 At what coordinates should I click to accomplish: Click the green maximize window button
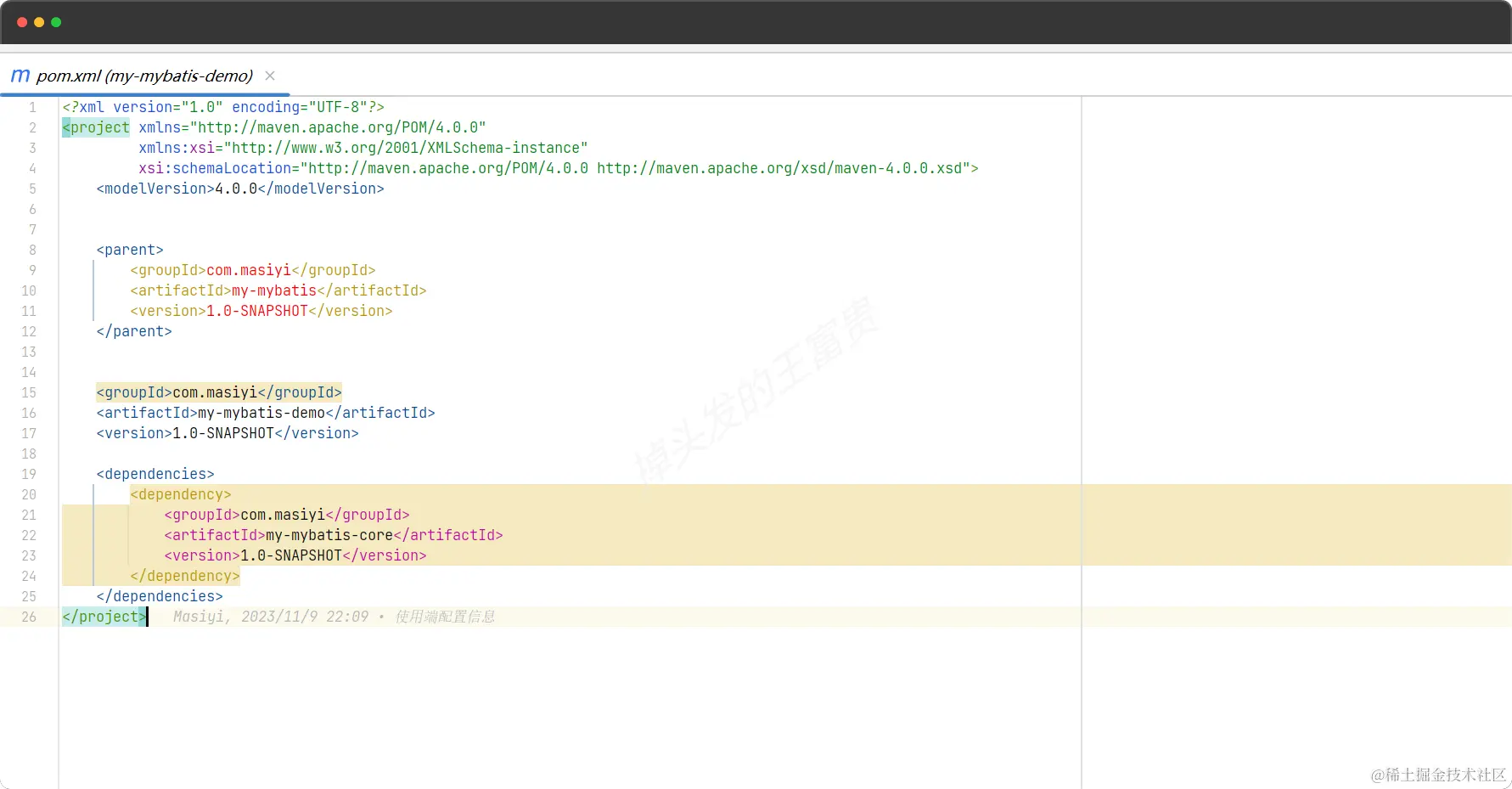pyautogui.click(x=56, y=22)
